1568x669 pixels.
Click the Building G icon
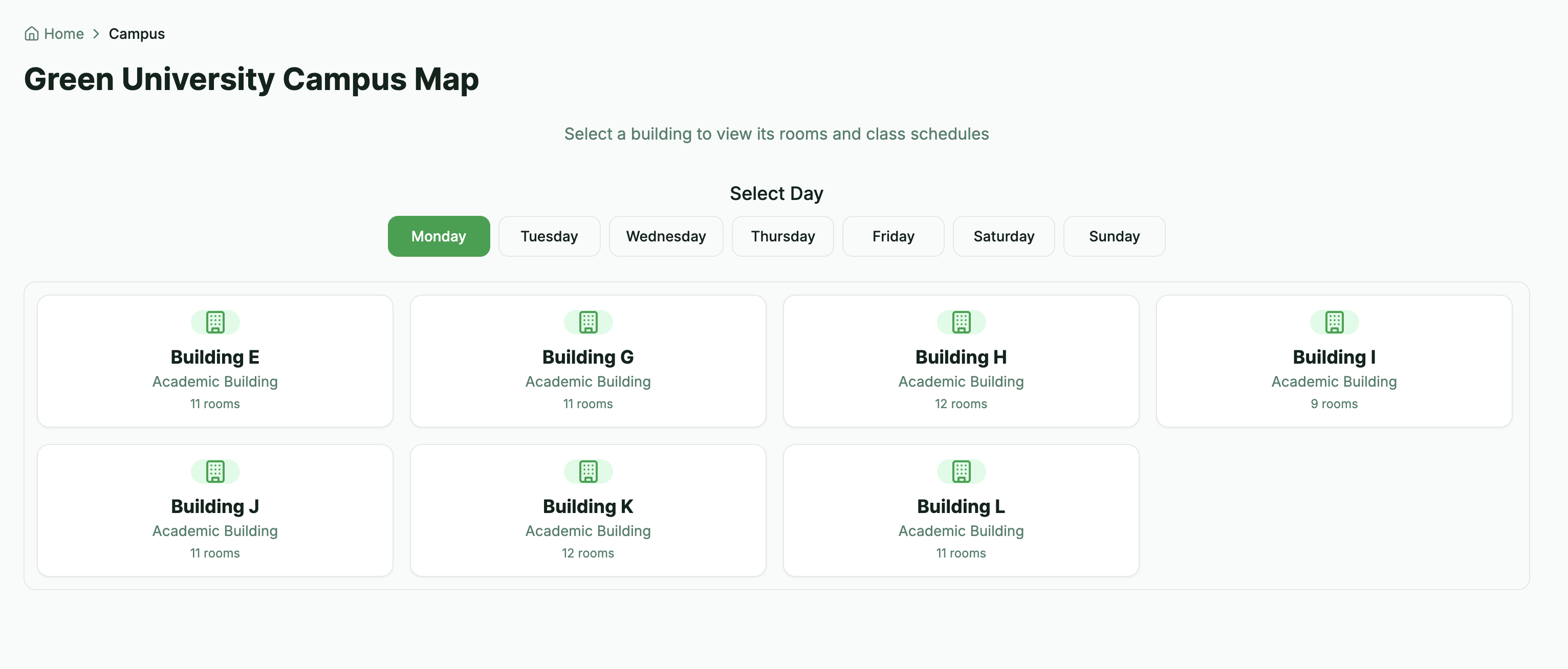587,322
